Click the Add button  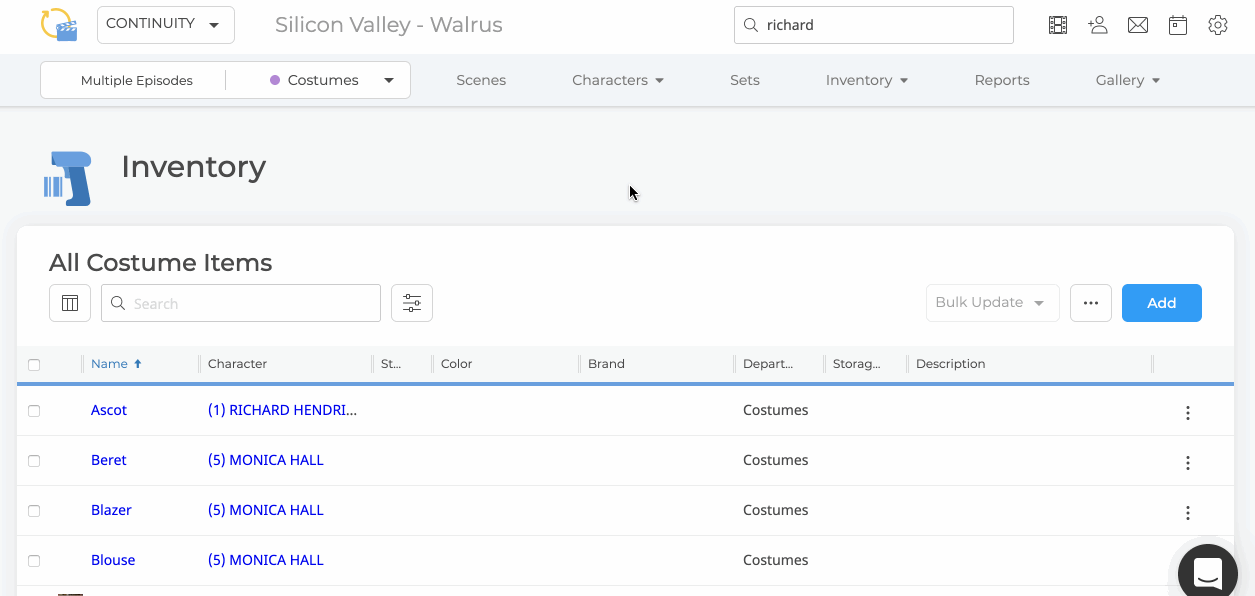point(1161,302)
